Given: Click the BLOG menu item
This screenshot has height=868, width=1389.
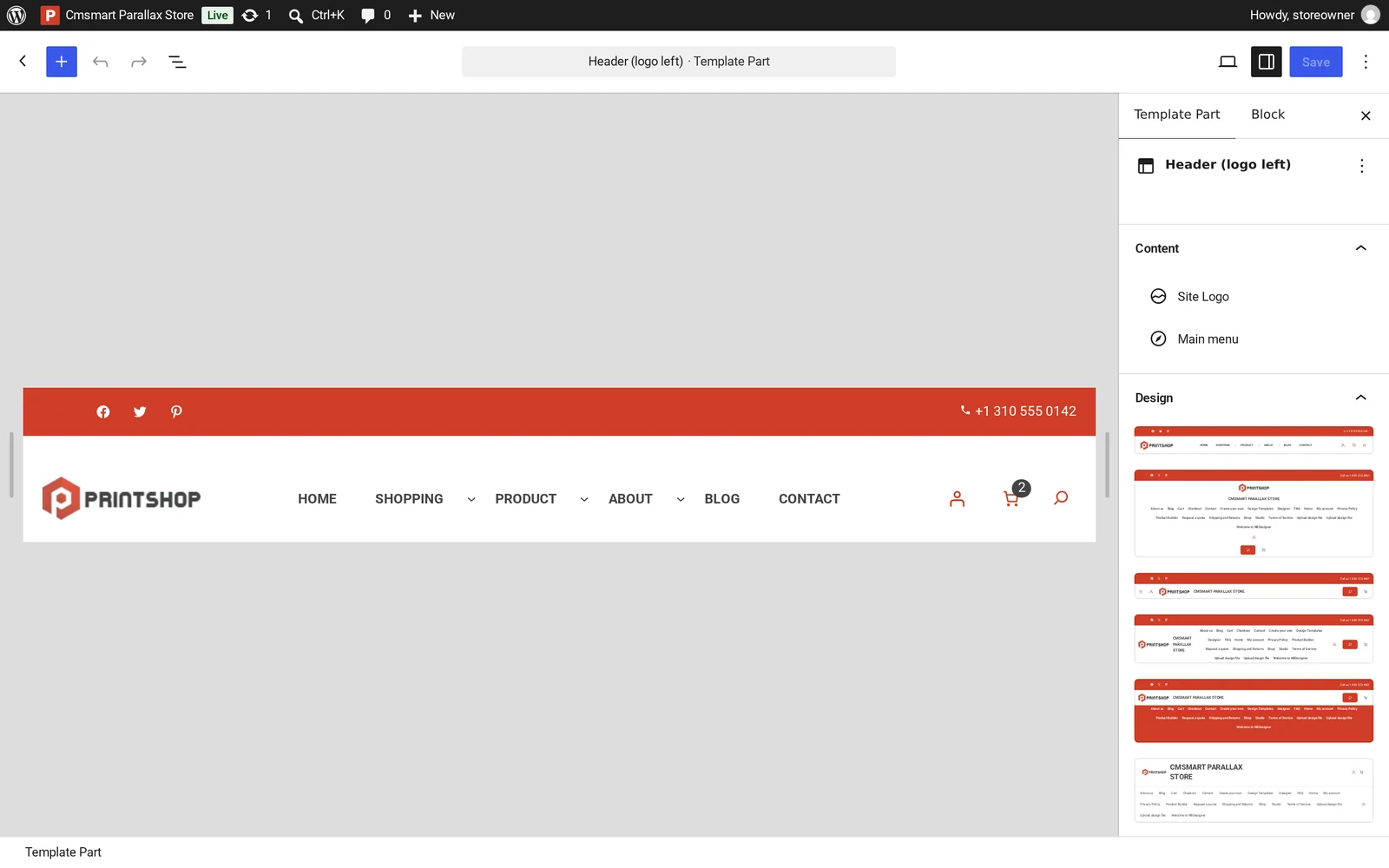Looking at the screenshot, I should point(722,499).
